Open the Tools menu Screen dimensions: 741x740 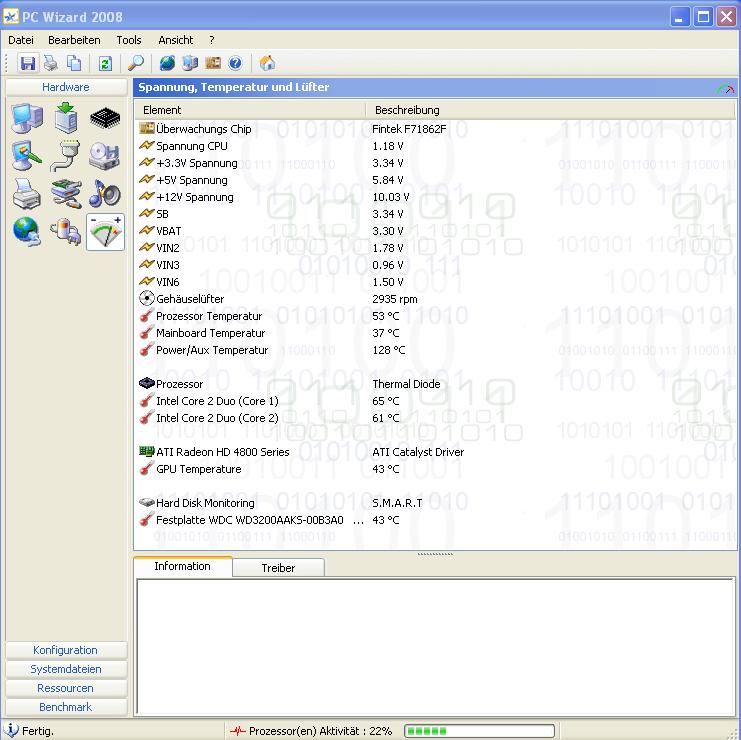click(129, 40)
